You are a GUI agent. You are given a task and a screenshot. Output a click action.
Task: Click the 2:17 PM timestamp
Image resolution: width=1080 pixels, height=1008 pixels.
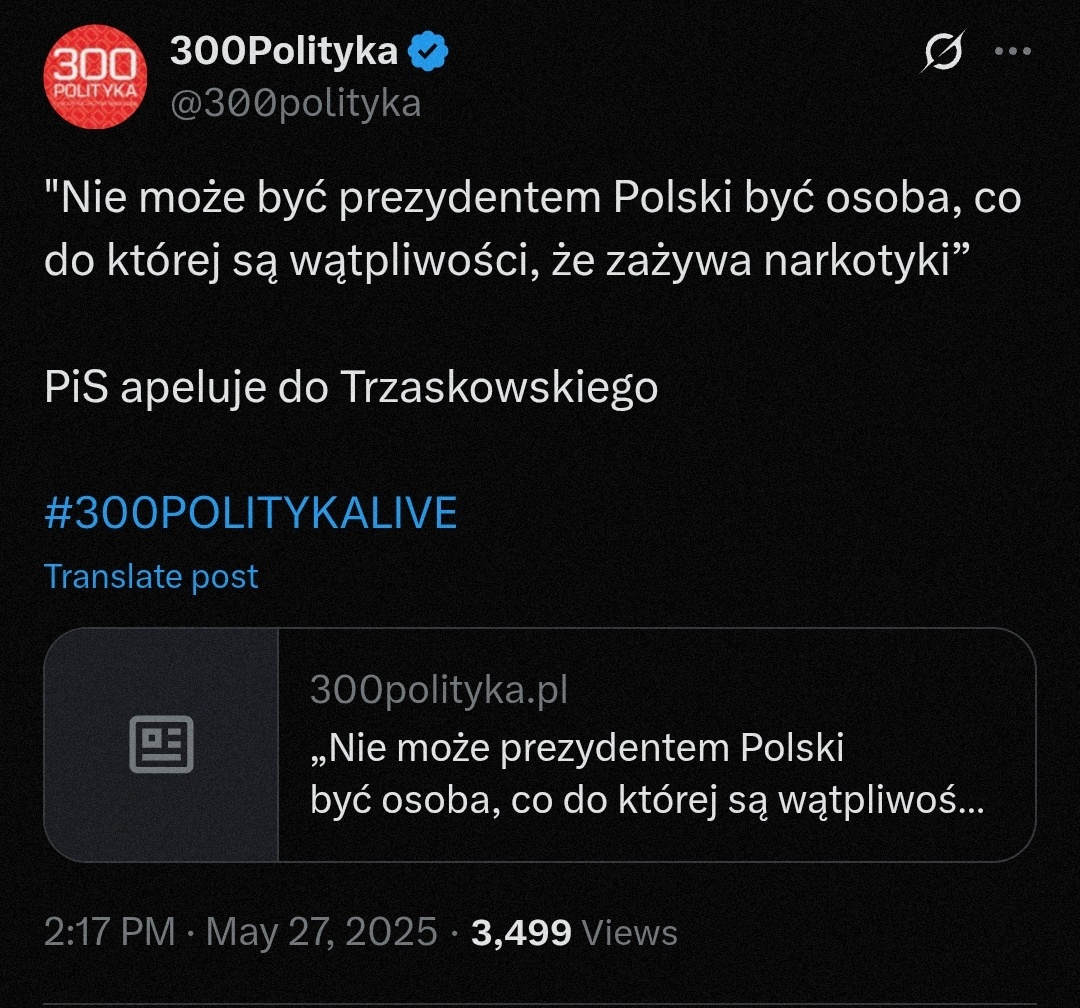point(110,932)
